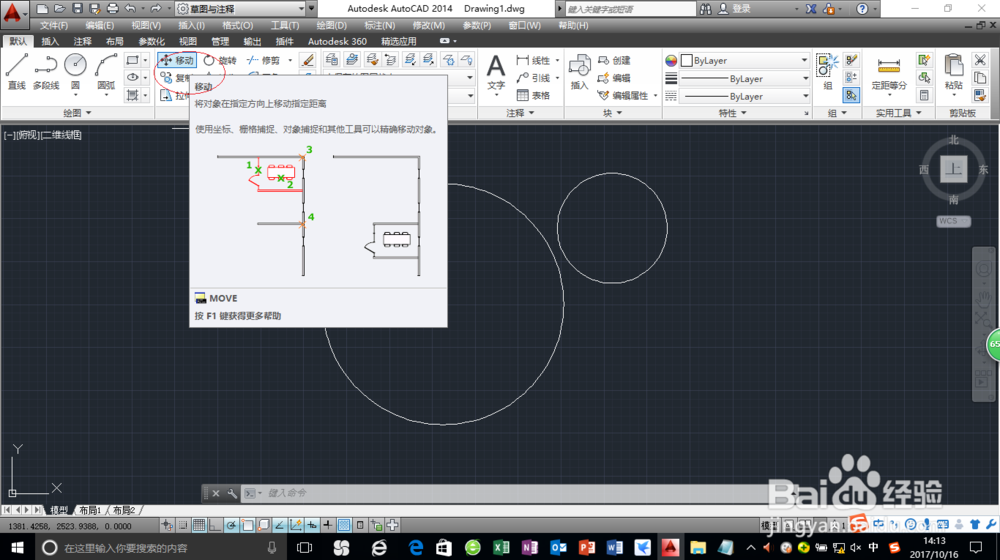Open the 绘图(D) menu
The image size is (1000, 560).
(x=332, y=26)
